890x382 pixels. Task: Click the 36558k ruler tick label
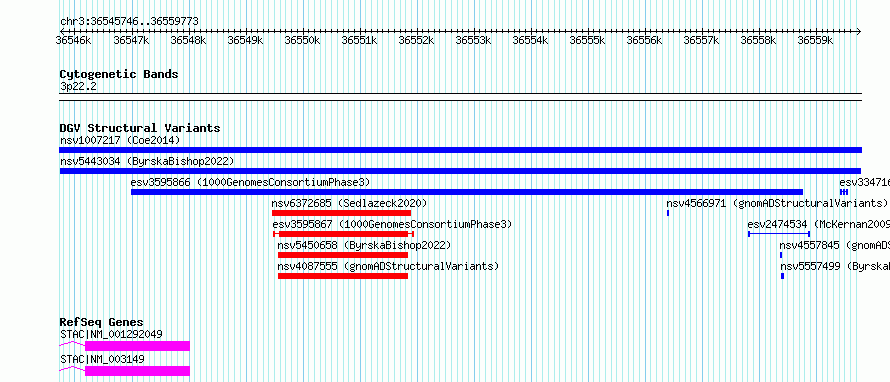click(759, 40)
